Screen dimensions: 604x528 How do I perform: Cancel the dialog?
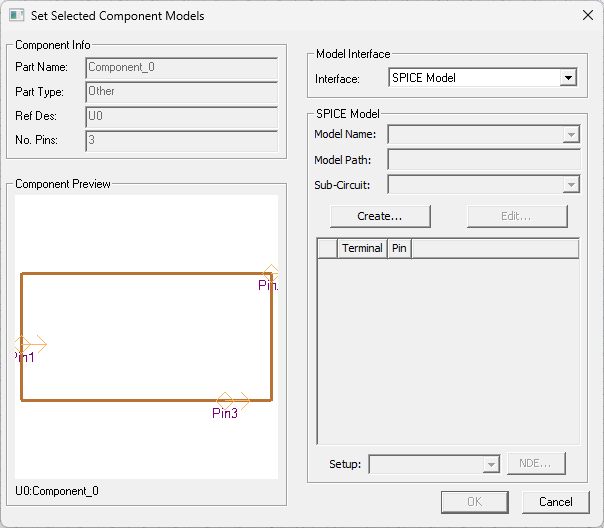tap(555, 502)
